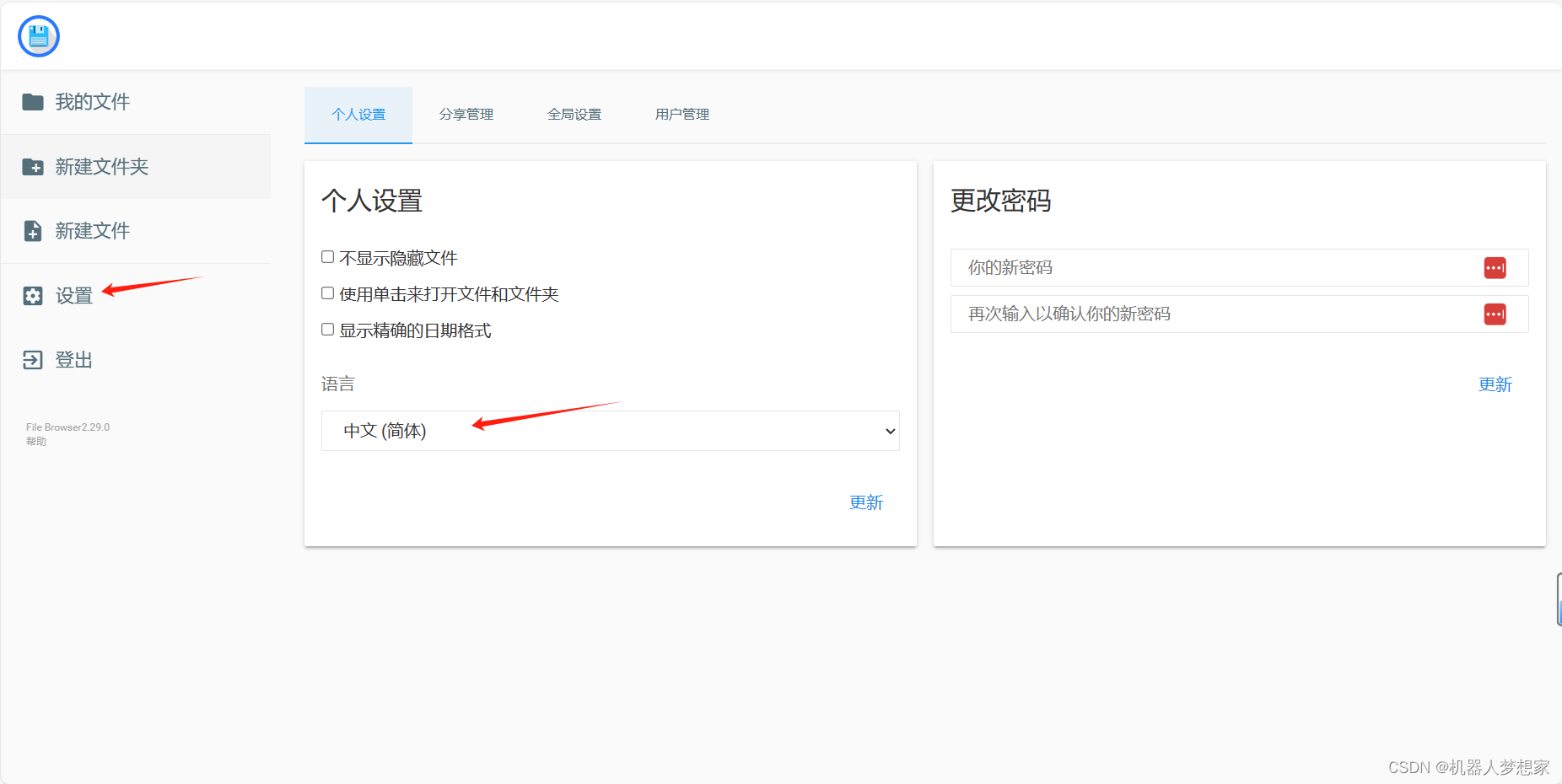The width and height of the screenshot is (1562, 784).
Task: Click the 新建文件夹 new folder icon
Action: pos(33,166)
